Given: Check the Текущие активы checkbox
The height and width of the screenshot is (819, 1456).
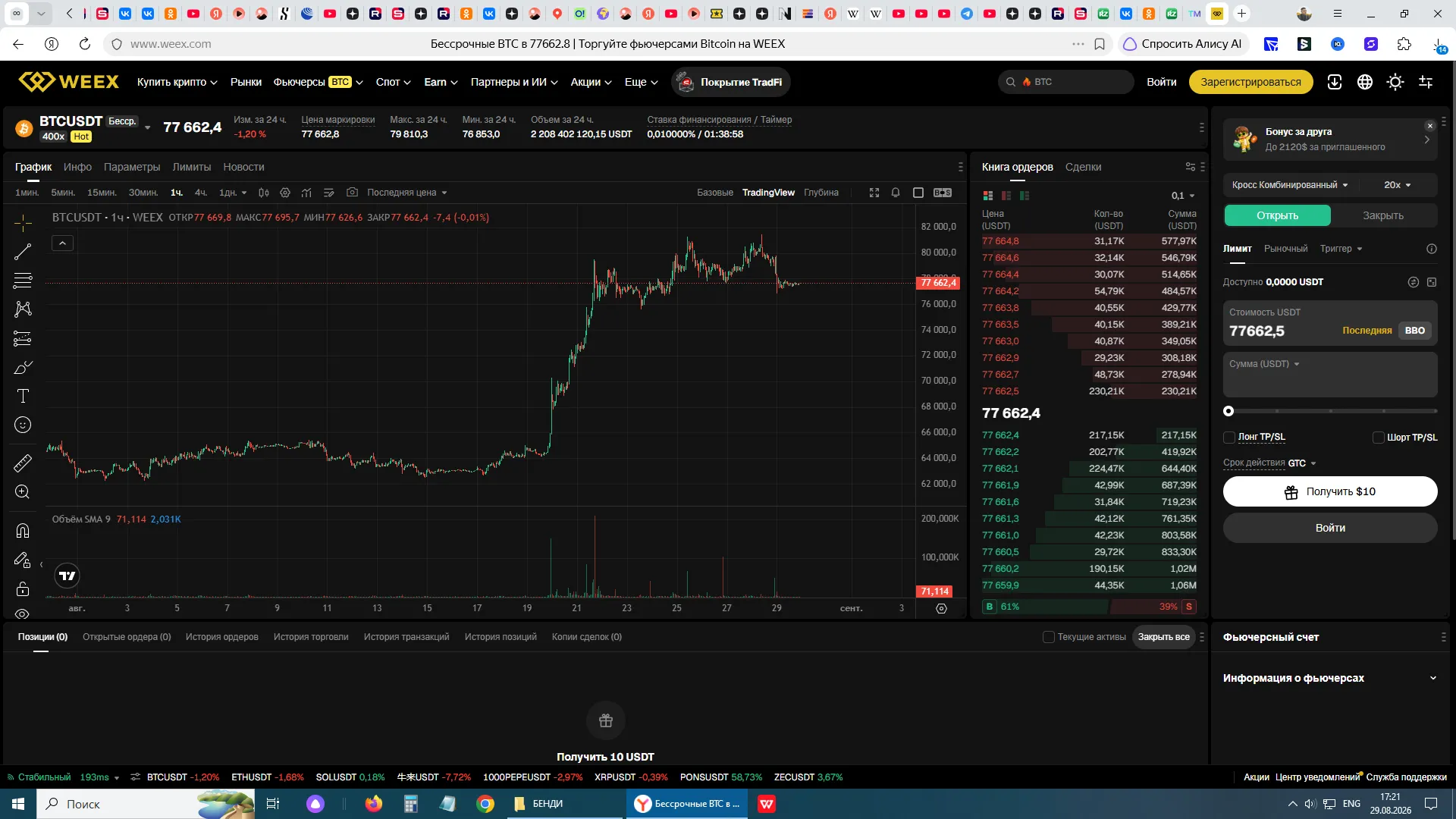Looking at the screenshot, I should 1049,637.
